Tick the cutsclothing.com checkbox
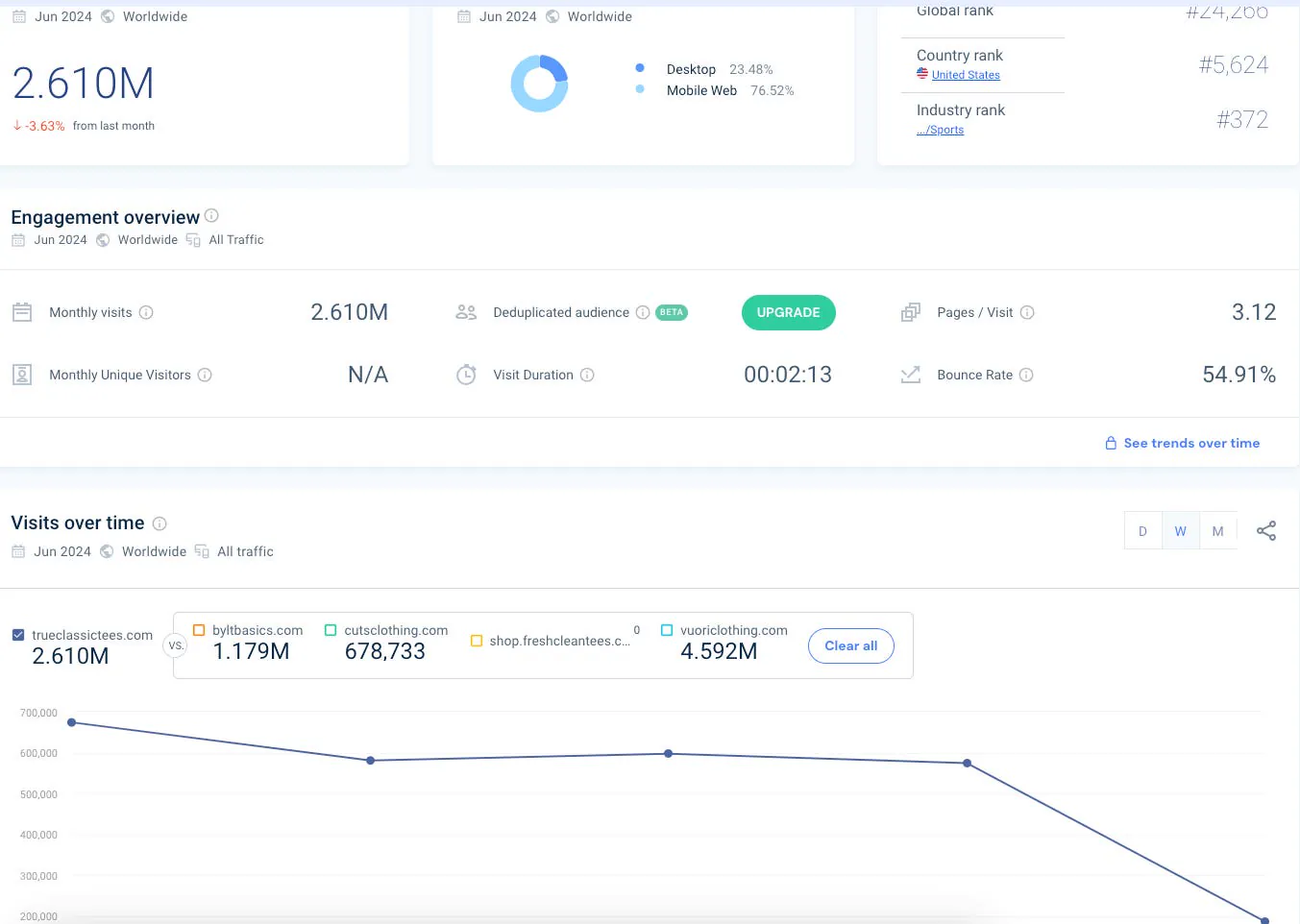This screenshot has height=924, width=1300. (331, 630)
